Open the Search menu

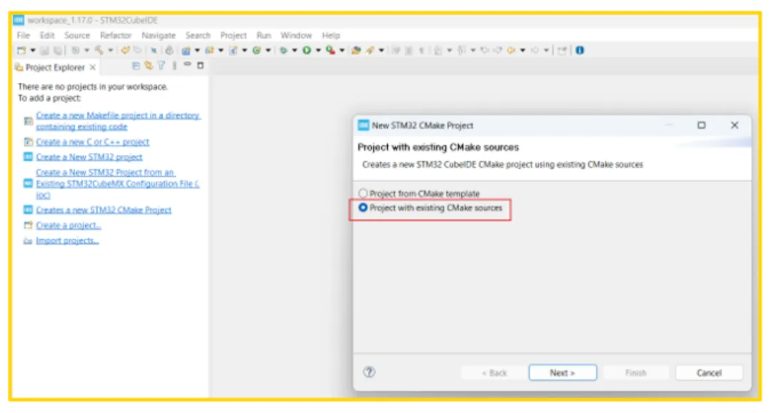198,35
